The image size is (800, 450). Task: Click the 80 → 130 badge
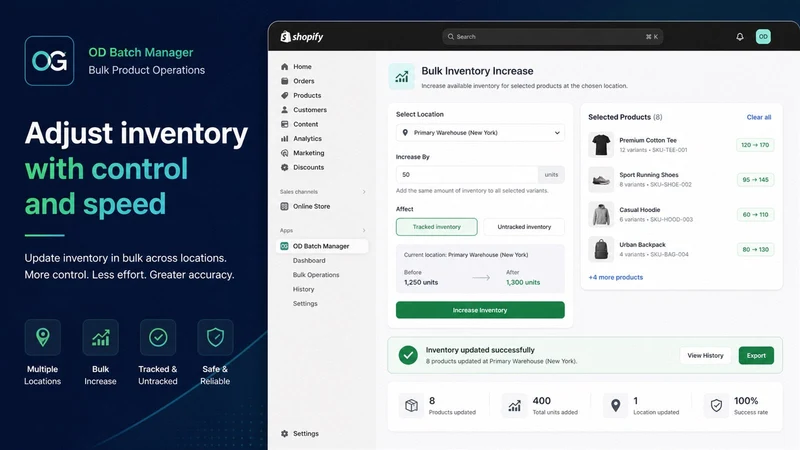click(755, 249)
